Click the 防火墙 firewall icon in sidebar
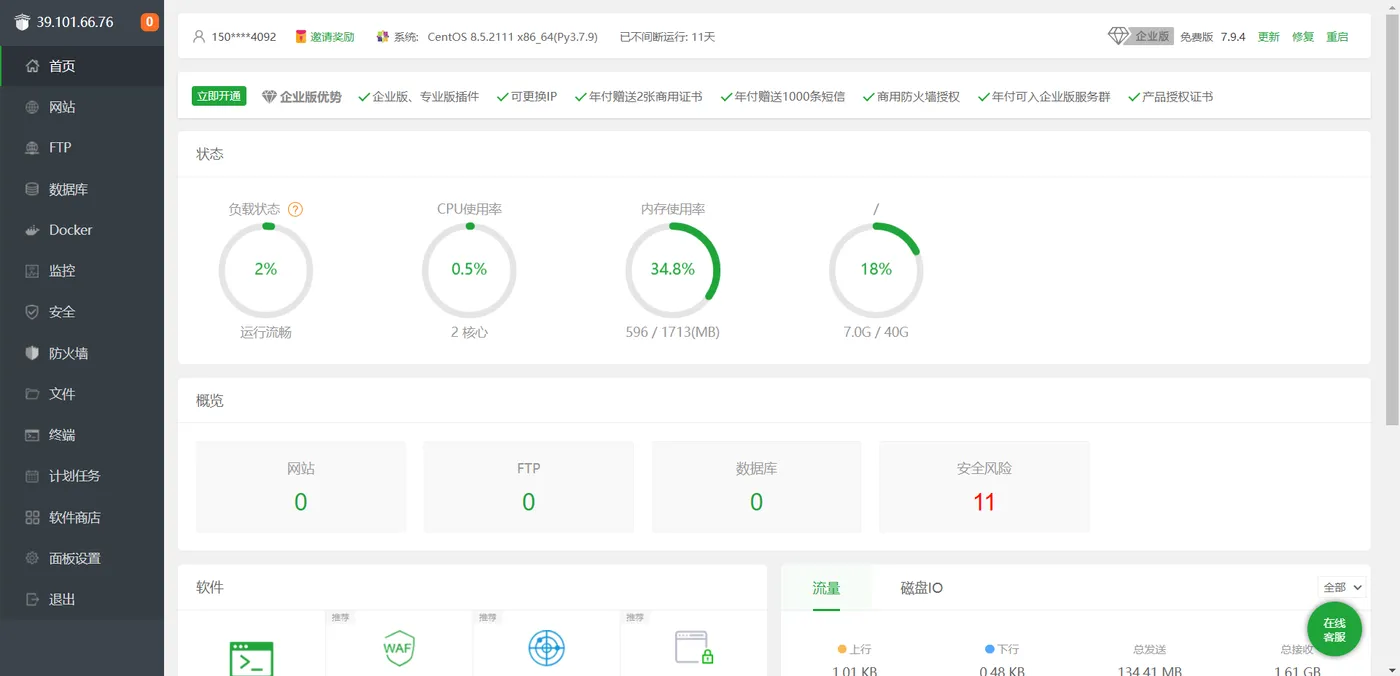 click(32, 353)
